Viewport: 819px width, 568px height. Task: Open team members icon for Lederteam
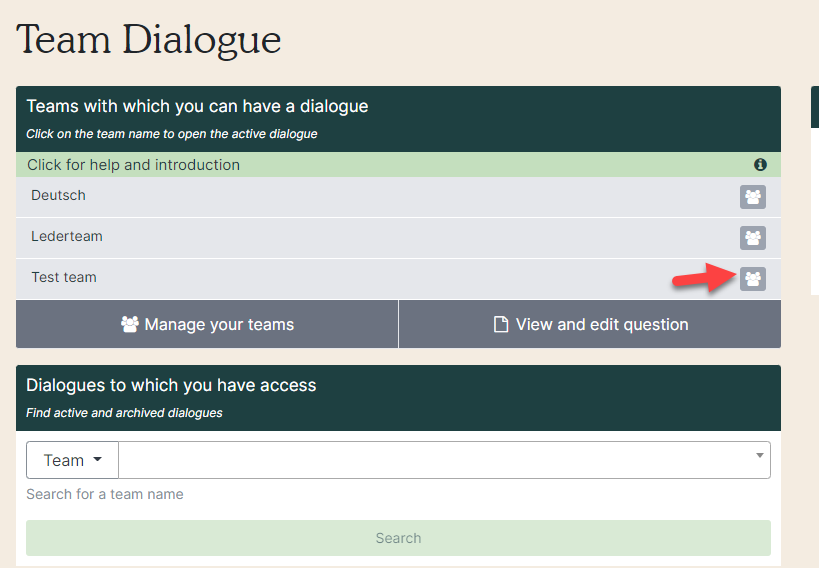click(x=753, y=238)
